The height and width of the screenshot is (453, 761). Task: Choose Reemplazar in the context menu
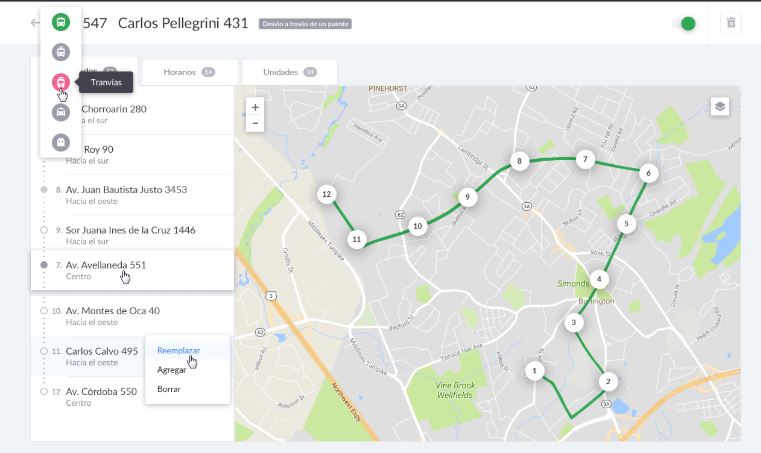[179, 351]
